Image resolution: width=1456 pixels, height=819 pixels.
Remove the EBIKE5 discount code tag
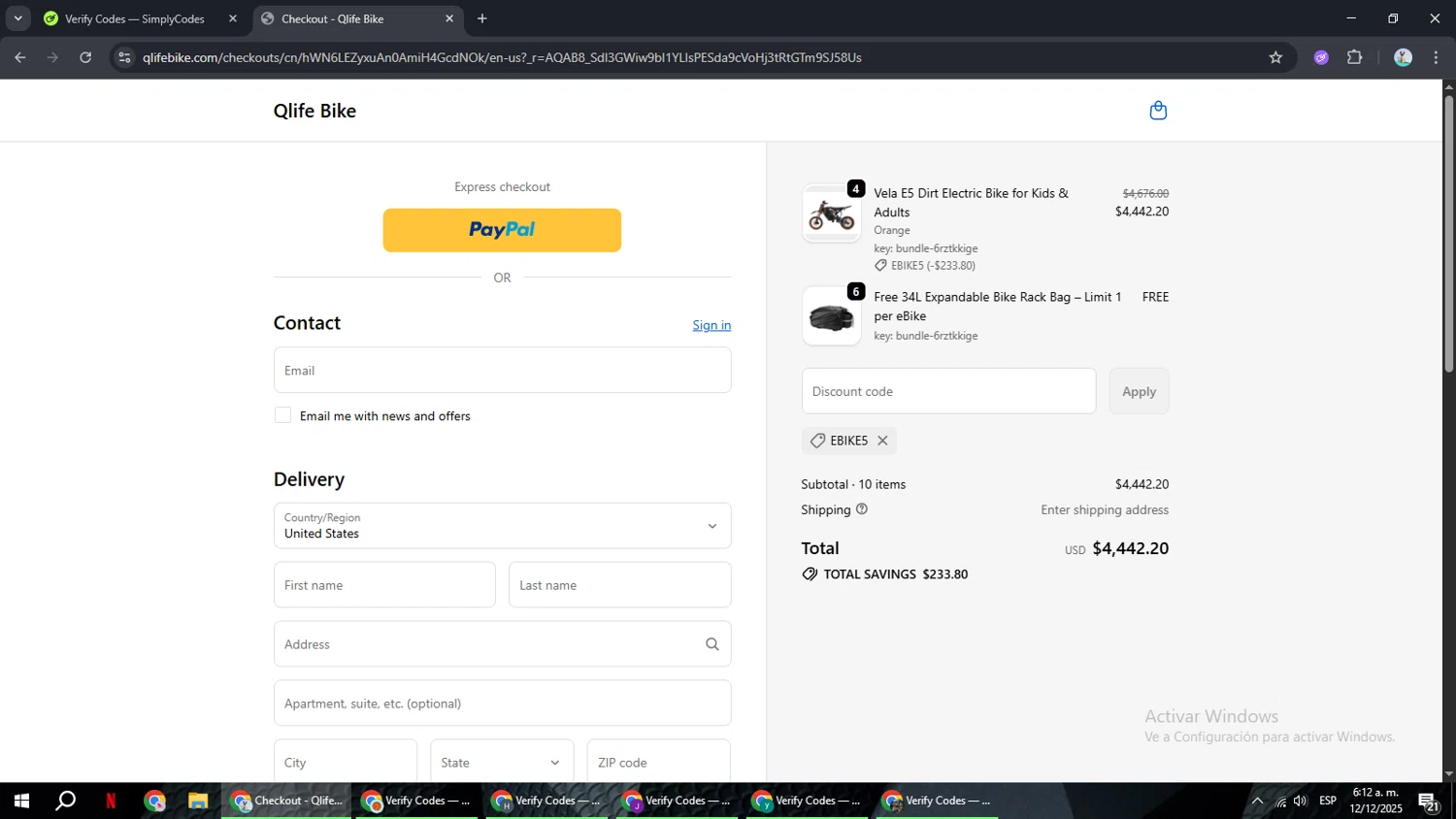click(882, 441)
